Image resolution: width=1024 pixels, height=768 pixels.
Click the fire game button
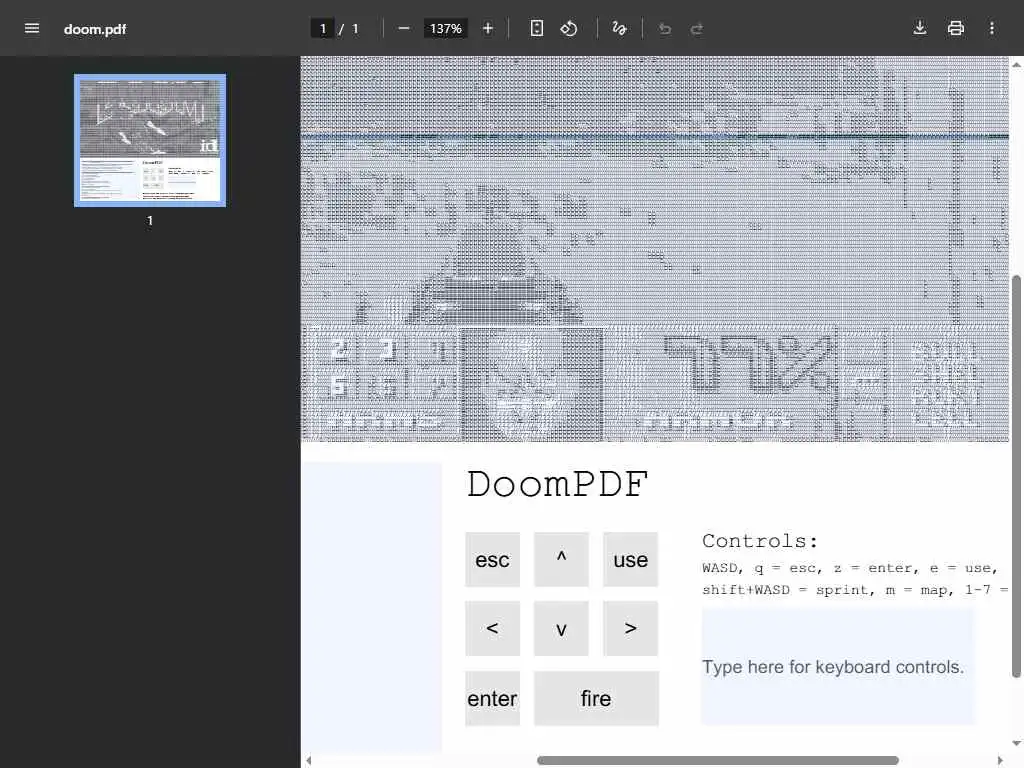[596, 698]
